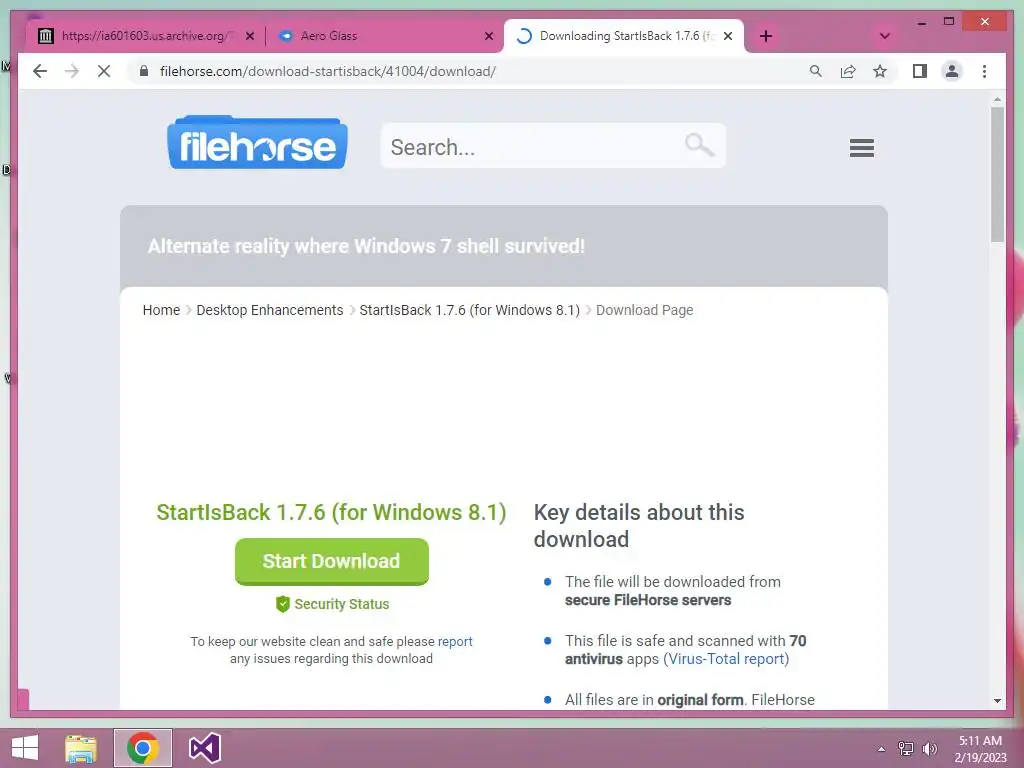Click the taskbar clock showing 5:11 AM
Image resolution: width=1024 pixels, height=768 pixels.
[x=980, y=749]
